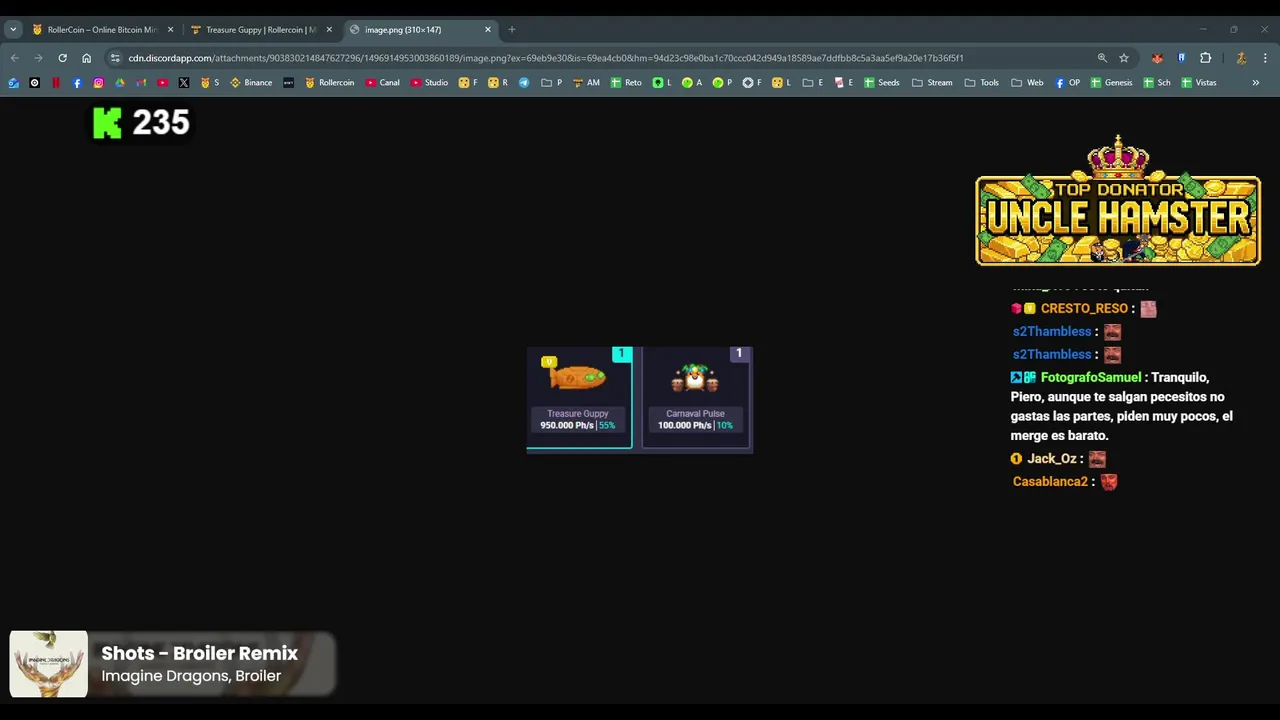
Task: Click the Top Donator Uncle Hamster banner
Action: pyautogui.click(x=1118, y=201)
